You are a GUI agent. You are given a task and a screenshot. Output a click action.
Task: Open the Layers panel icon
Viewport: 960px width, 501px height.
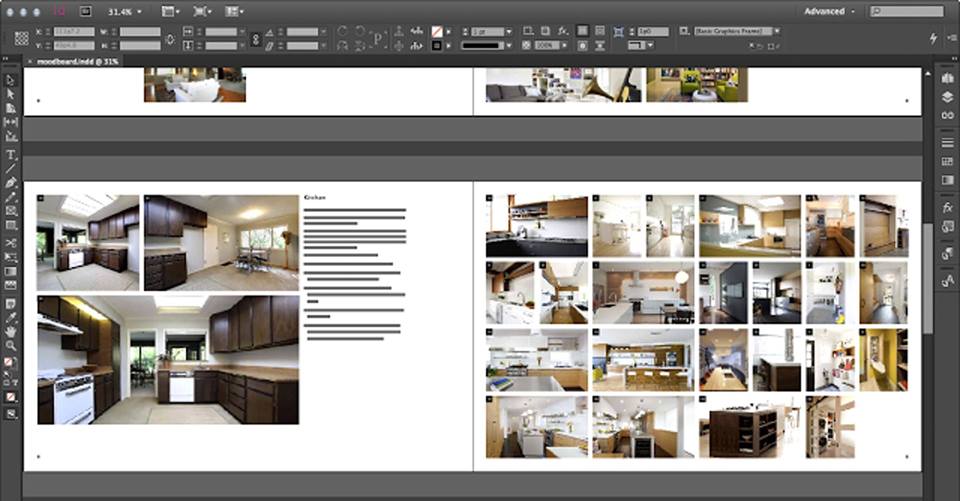[x=947, y=97]
